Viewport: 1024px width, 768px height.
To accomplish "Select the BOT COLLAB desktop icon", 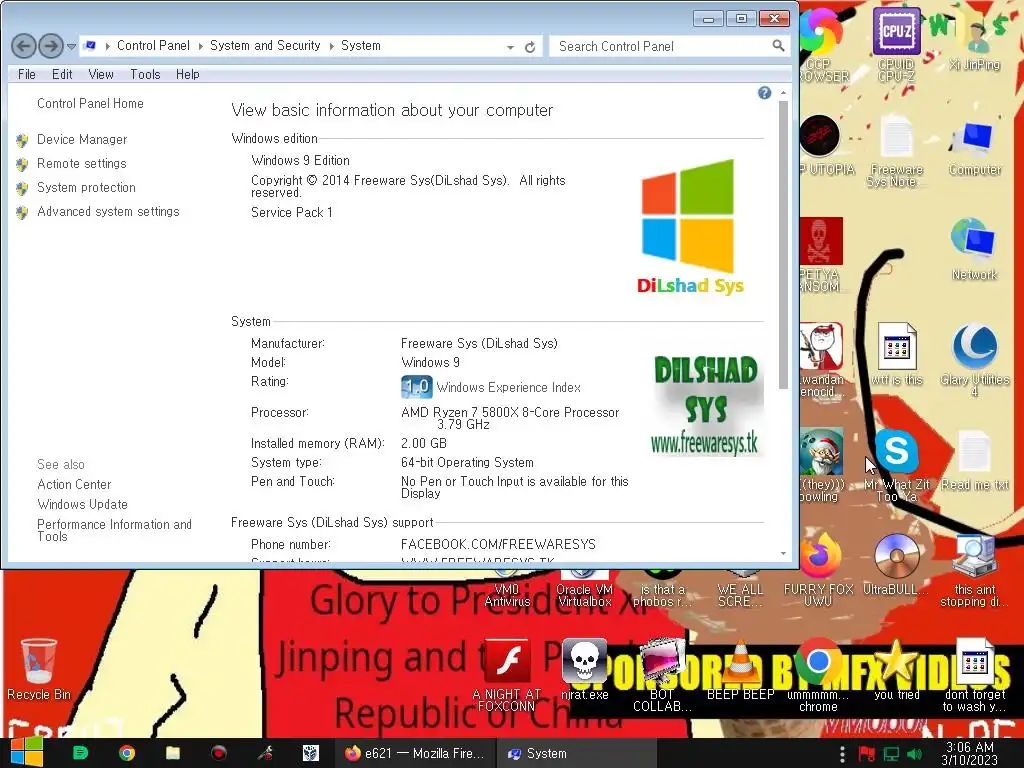I will [662, 675].
